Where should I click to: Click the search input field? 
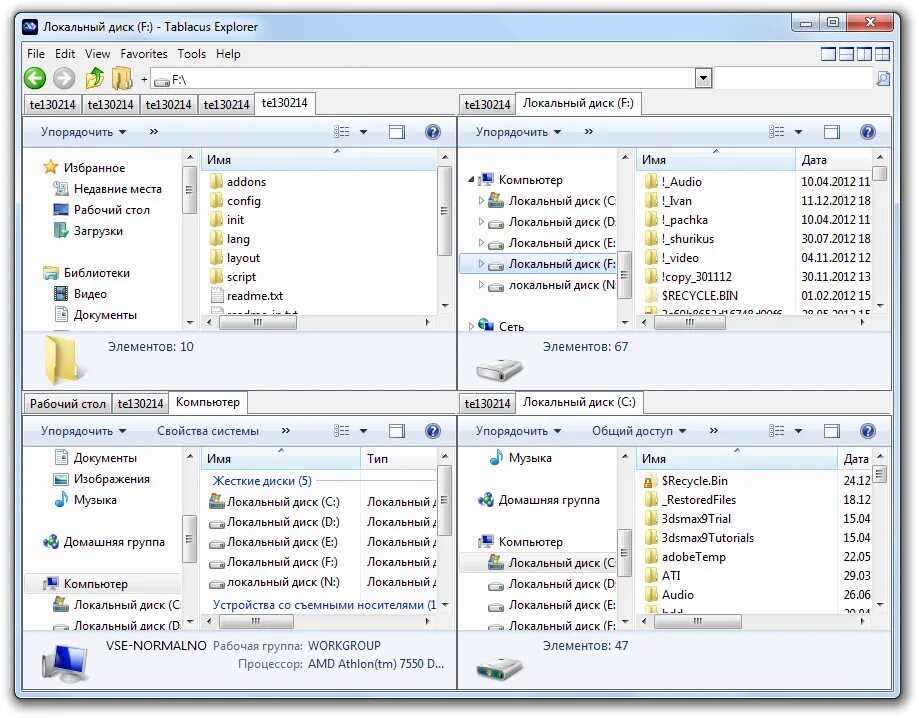(794, 78)
